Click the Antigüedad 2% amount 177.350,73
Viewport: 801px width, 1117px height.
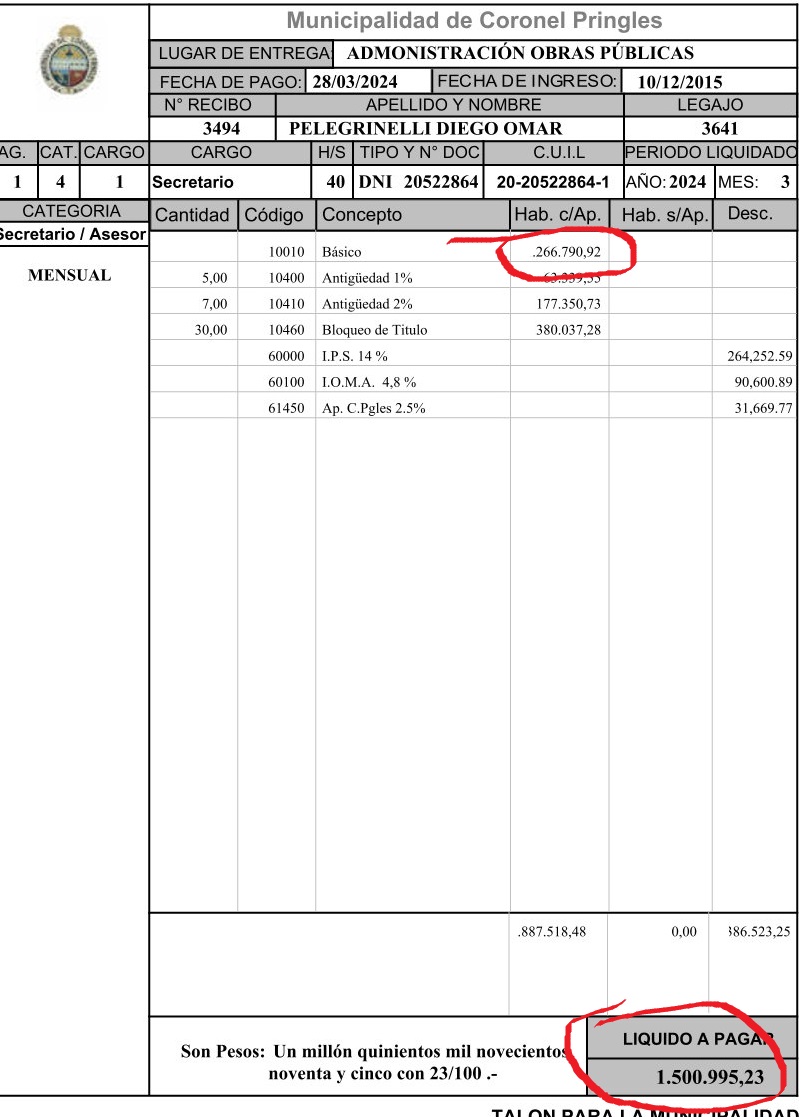(x=568, y=304)
